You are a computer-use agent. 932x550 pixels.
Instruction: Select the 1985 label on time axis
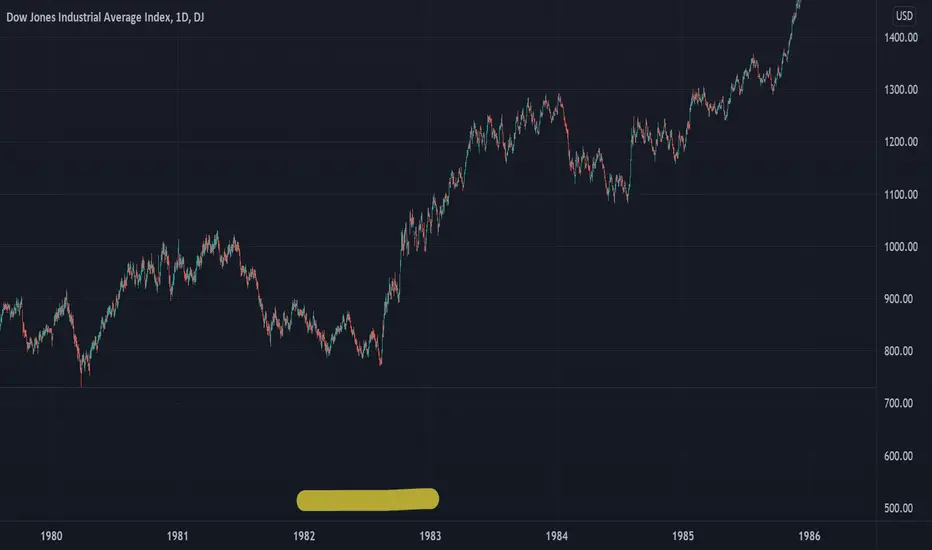coord(683,536)
